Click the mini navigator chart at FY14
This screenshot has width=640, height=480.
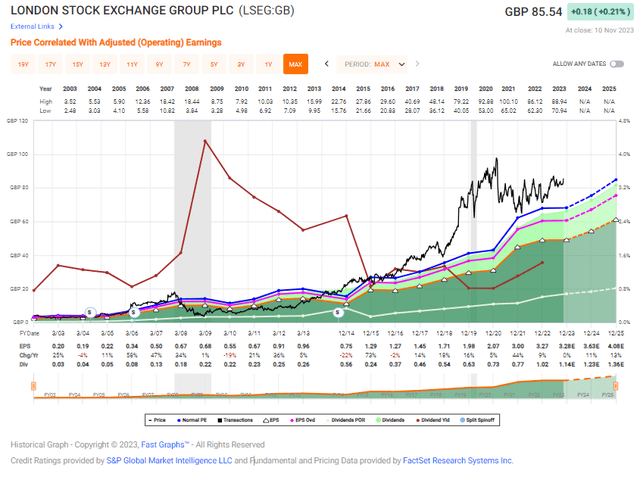pyautogui.click(x=338, y=395)
